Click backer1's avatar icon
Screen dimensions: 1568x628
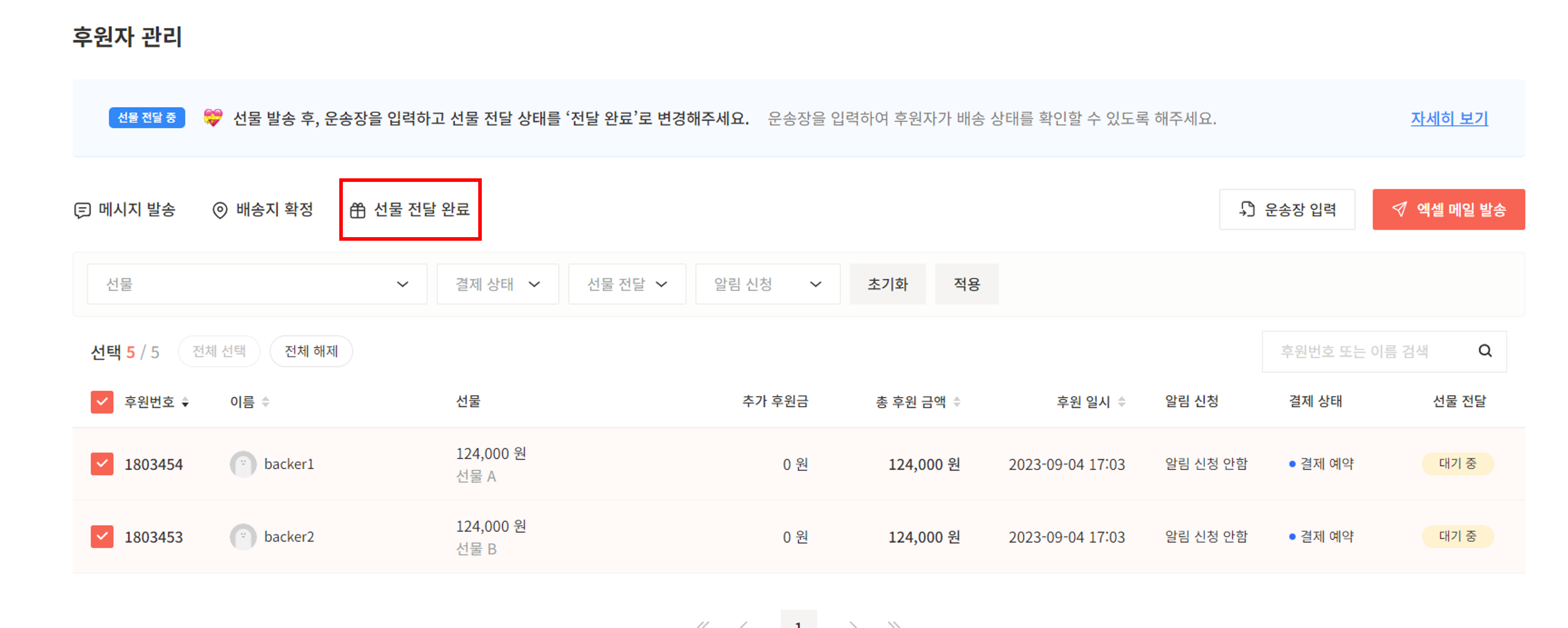coord(243,464)
